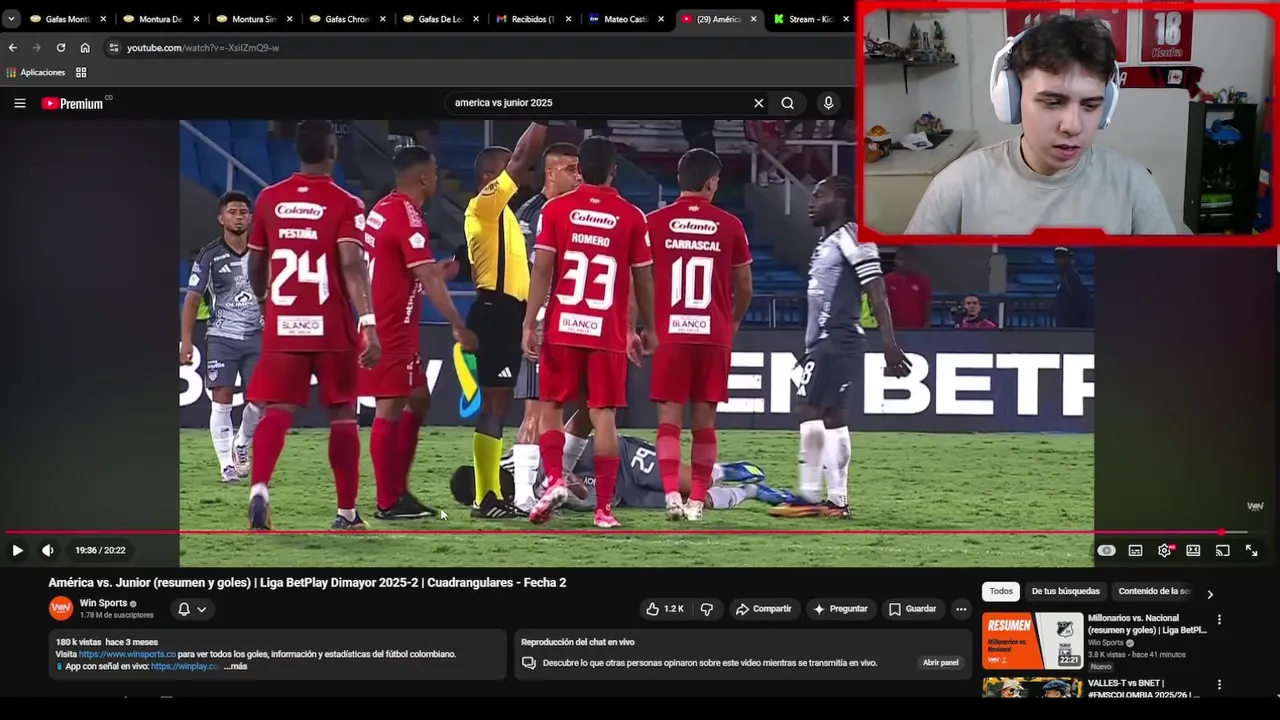
Task: Go to browser home page
Action: point(85,47)
